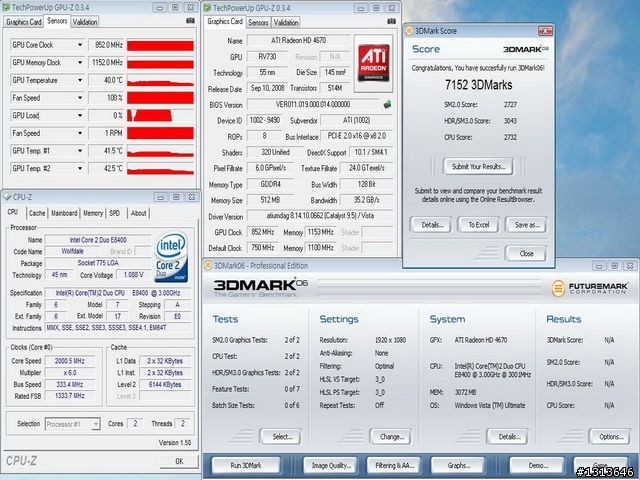Click the Core Speed 2000.5 MHz value
The width and height of the screenshot is (640, 480).
pyautogui.click(x=69, y=361)
